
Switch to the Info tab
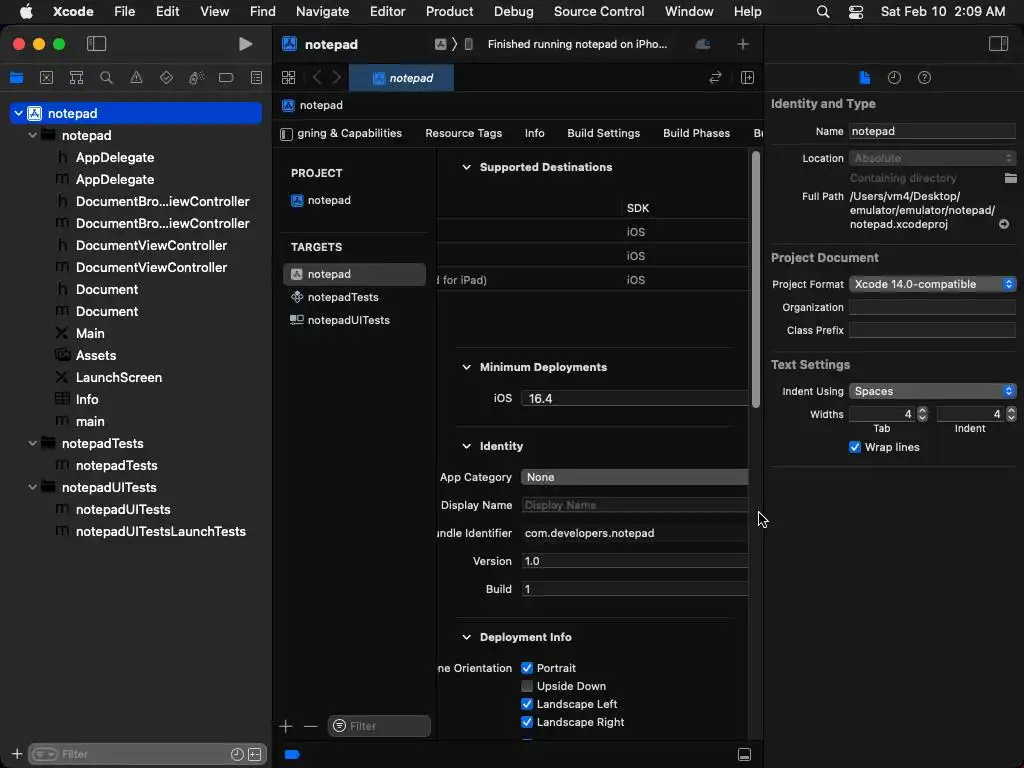534,133
